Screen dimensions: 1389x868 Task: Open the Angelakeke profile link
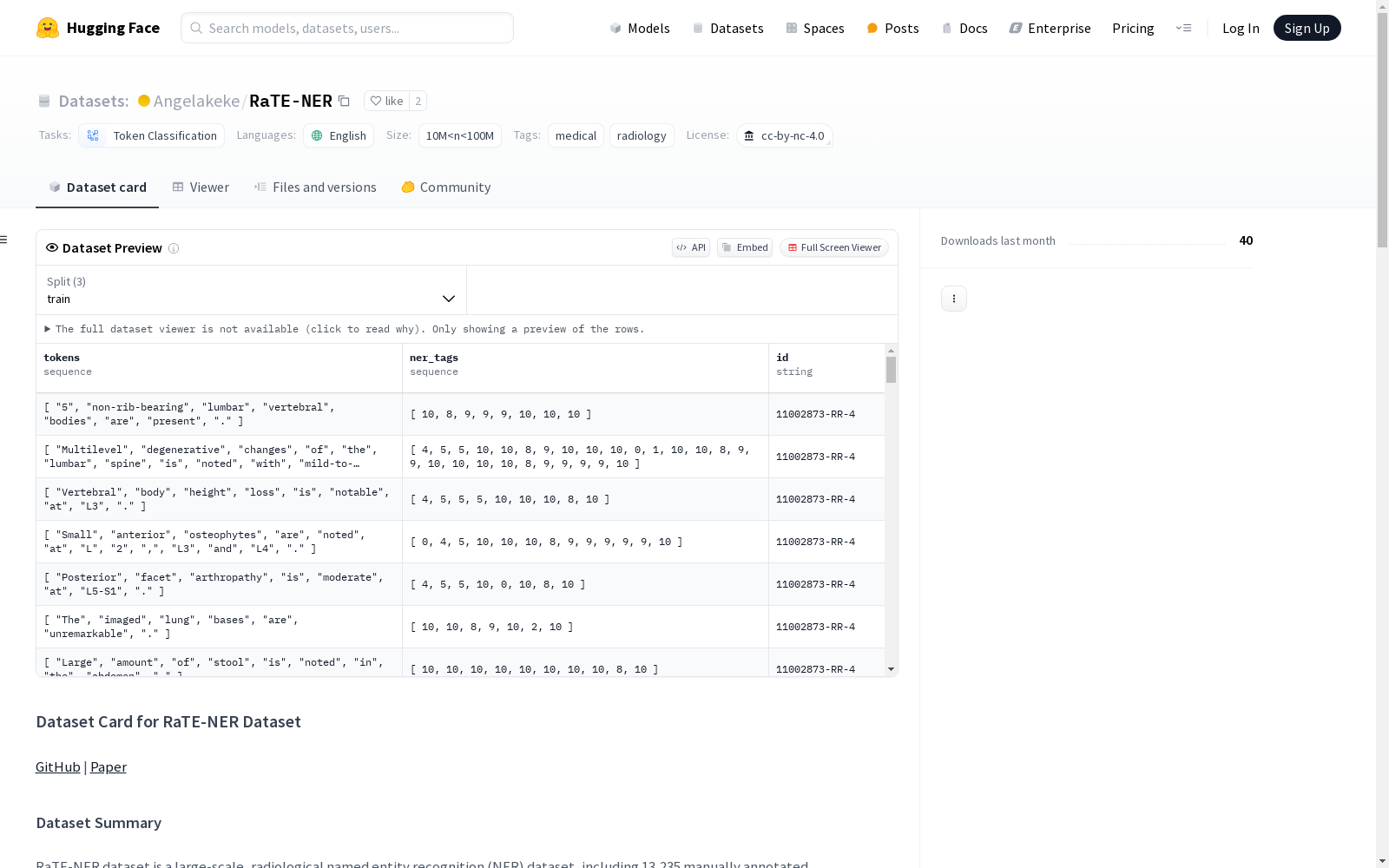[196, 101]
